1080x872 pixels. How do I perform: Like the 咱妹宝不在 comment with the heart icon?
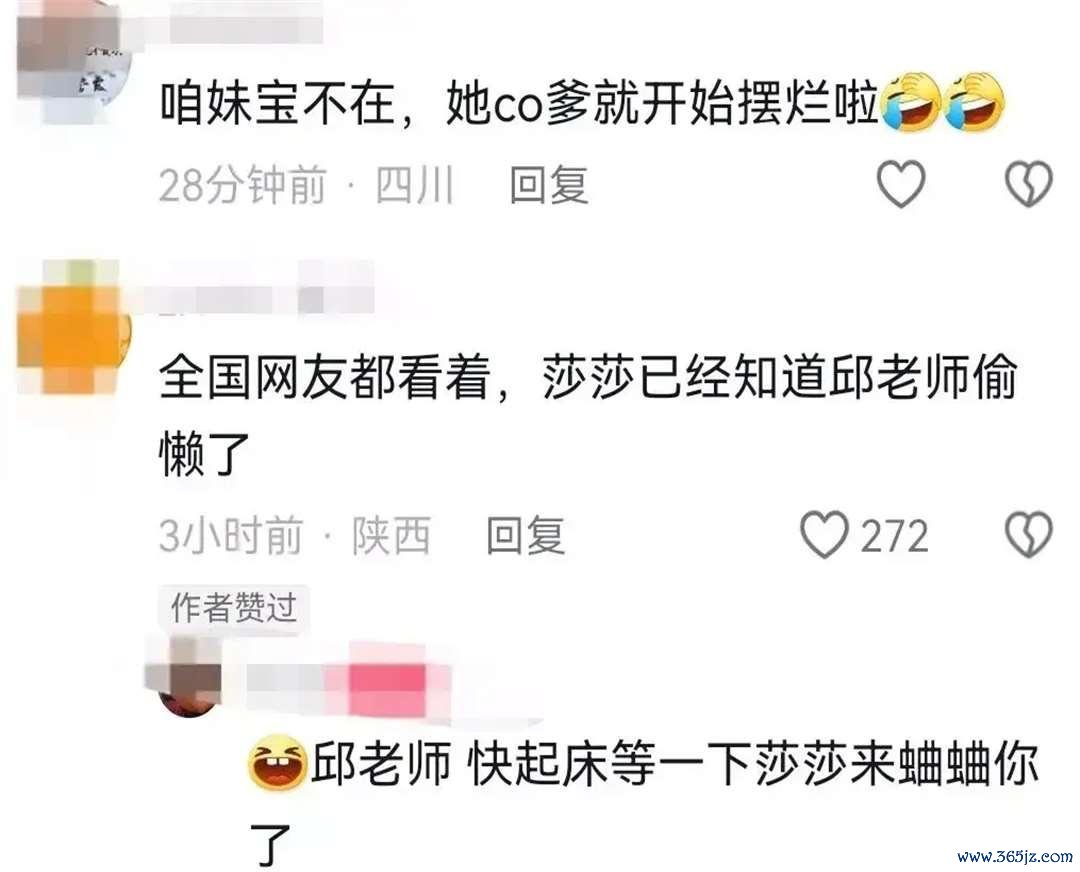tap(901, 183)
